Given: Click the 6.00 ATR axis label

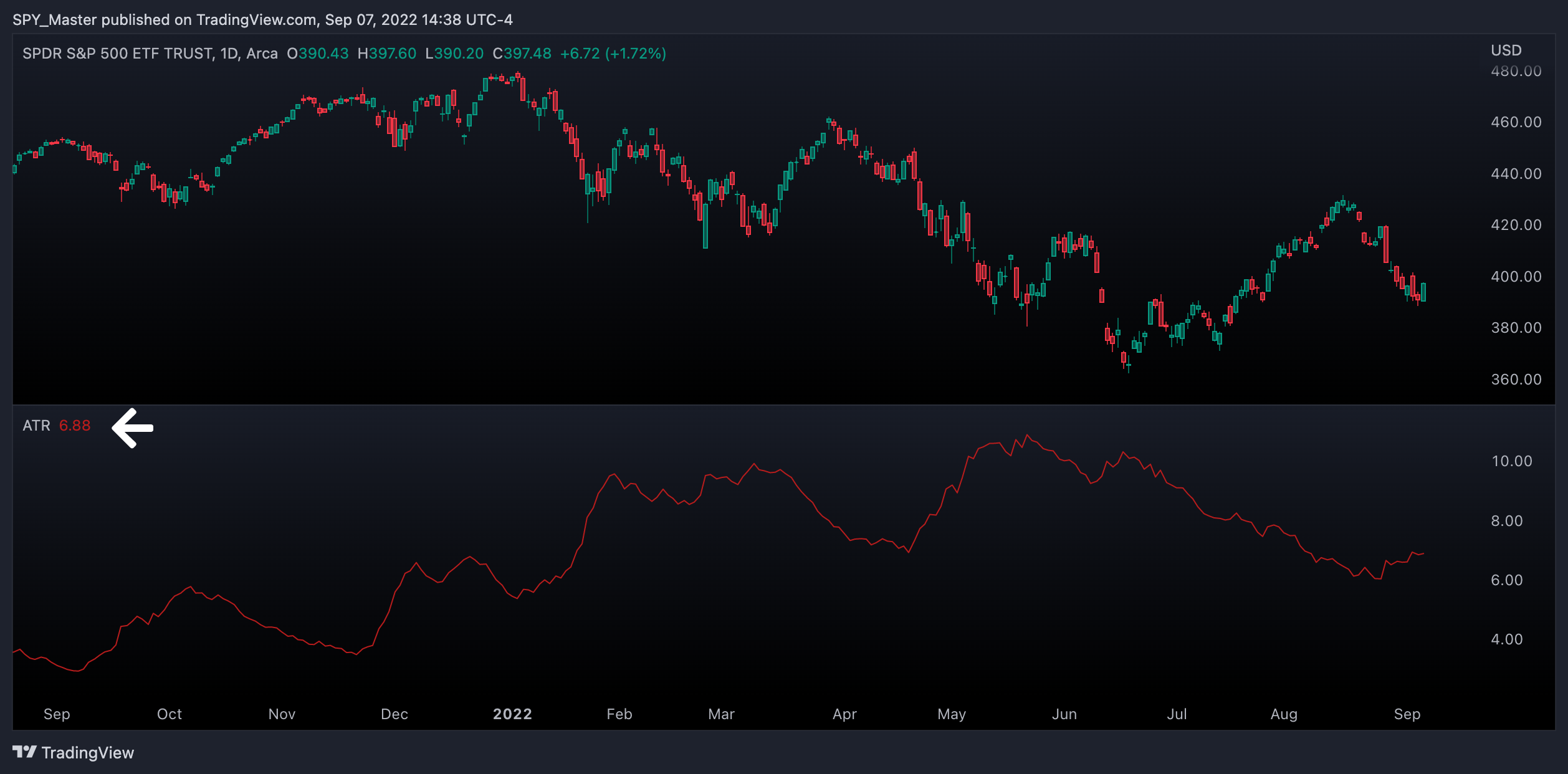Looking at the screenshot, I should [x=1507, y=580].
